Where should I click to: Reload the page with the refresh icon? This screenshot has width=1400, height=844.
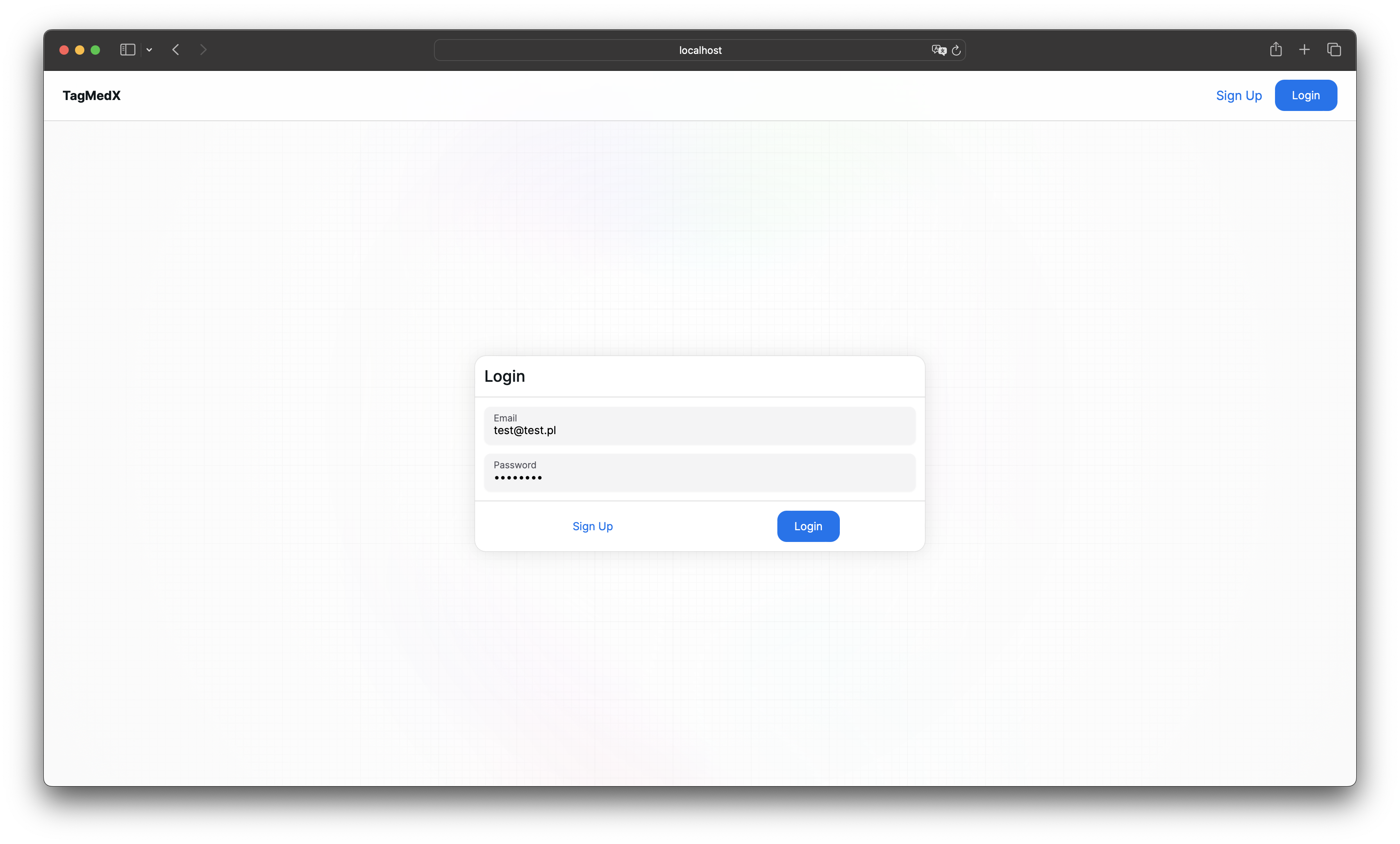[x=956, y=50]
